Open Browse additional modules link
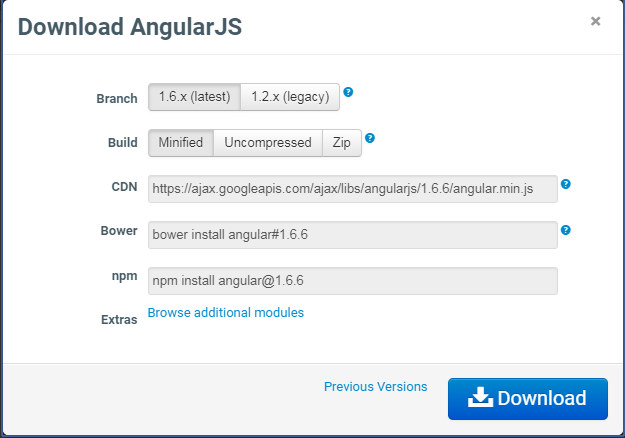The height and width of the screenshot is (438, 625). click(x=226, y=313)
